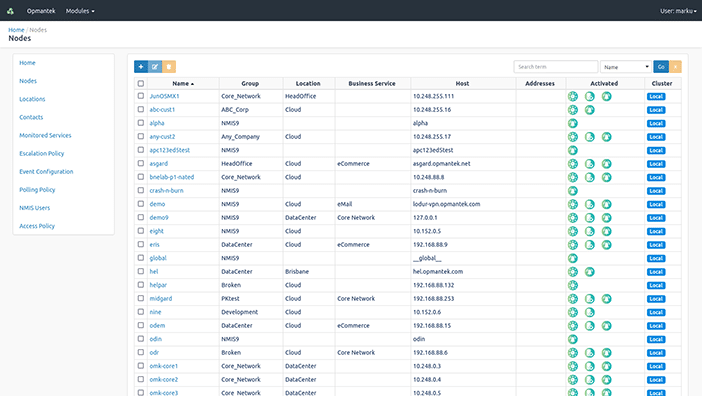Open the JunOSMX1 node link
This screenshot has width=702, height=396.
[x=164, y=96]
